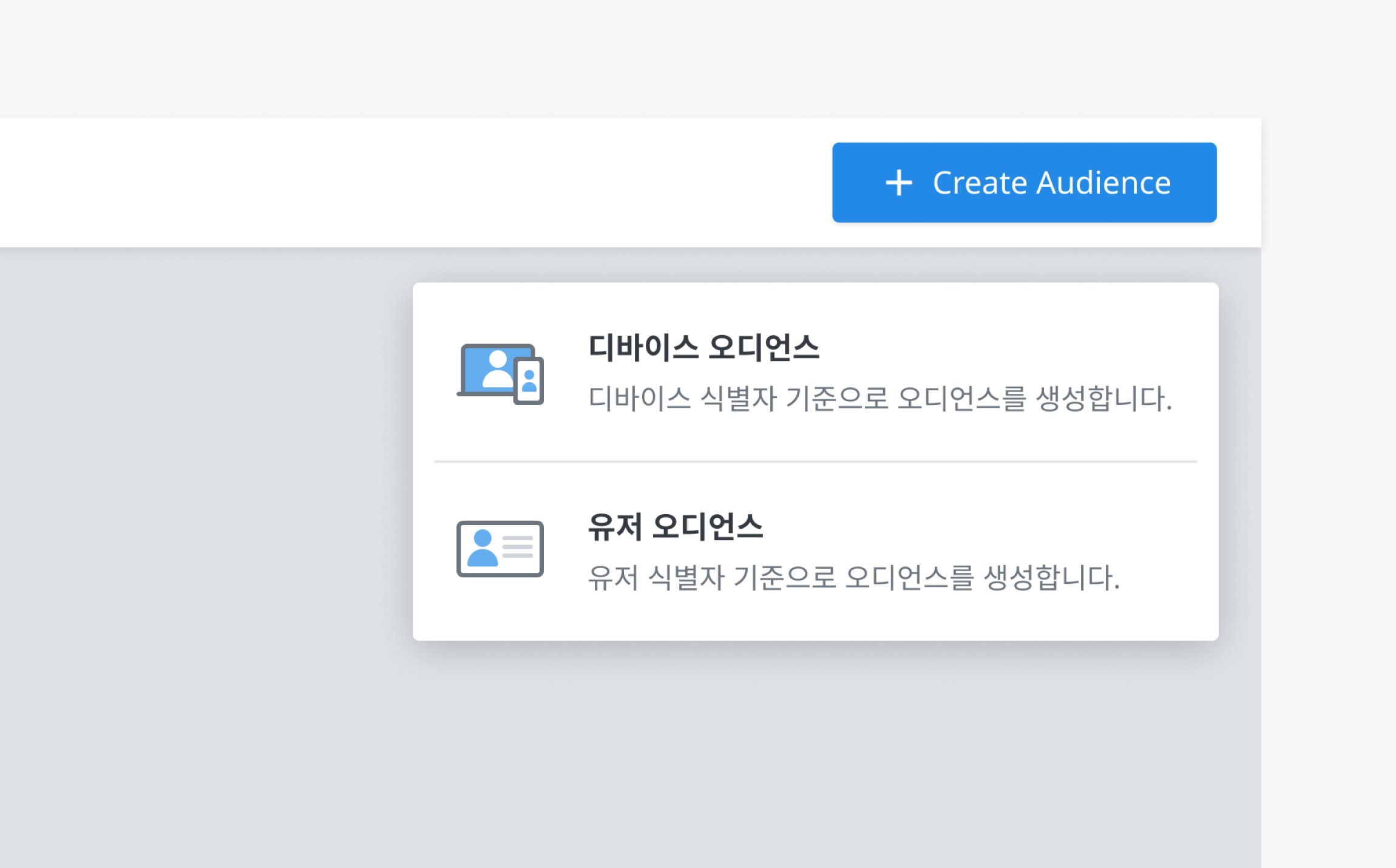Click description '유저 식별자 기준으로 오디언스를 생성합니다.'
Viewport: 1396px width, 868px height.
[854, 577]
